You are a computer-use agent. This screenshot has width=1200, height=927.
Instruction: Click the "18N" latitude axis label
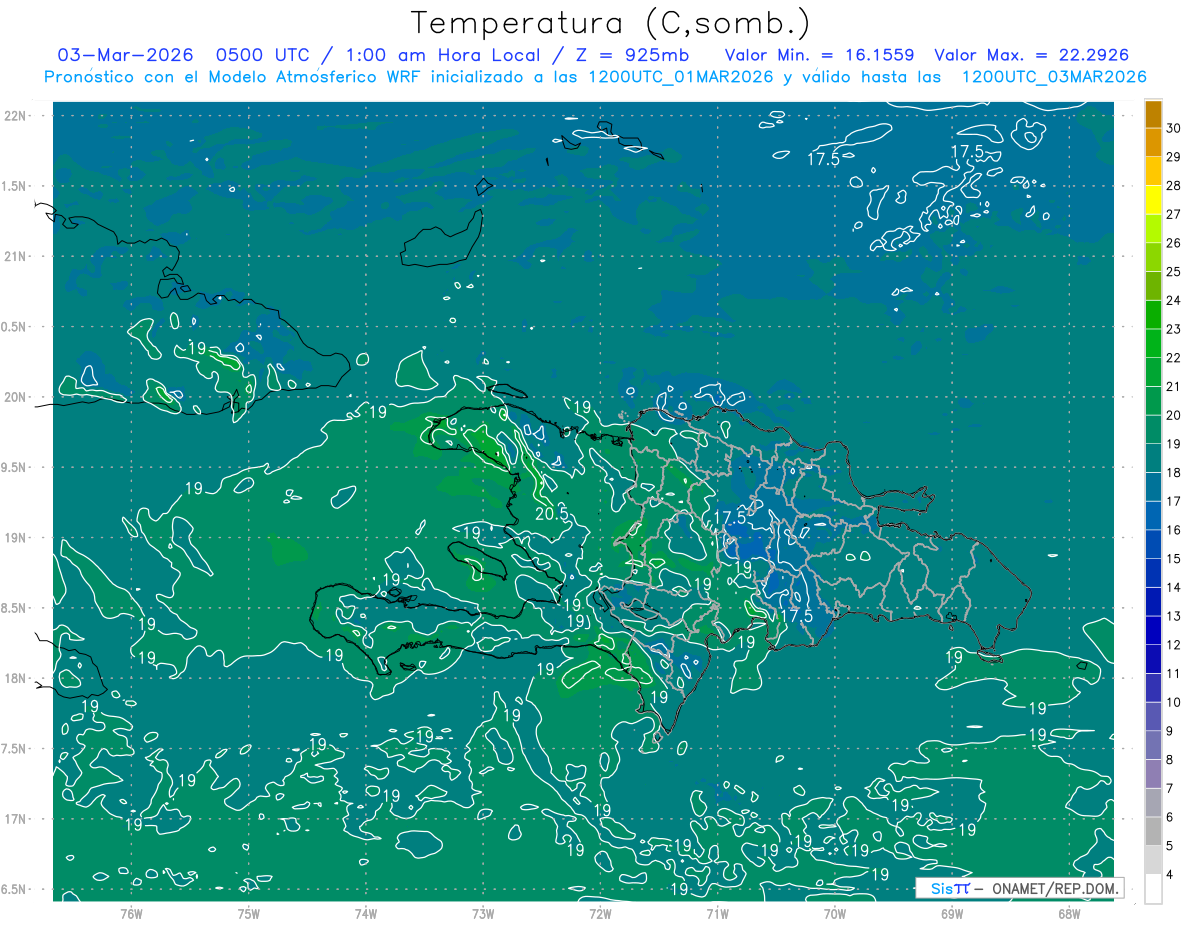(15, 678)
